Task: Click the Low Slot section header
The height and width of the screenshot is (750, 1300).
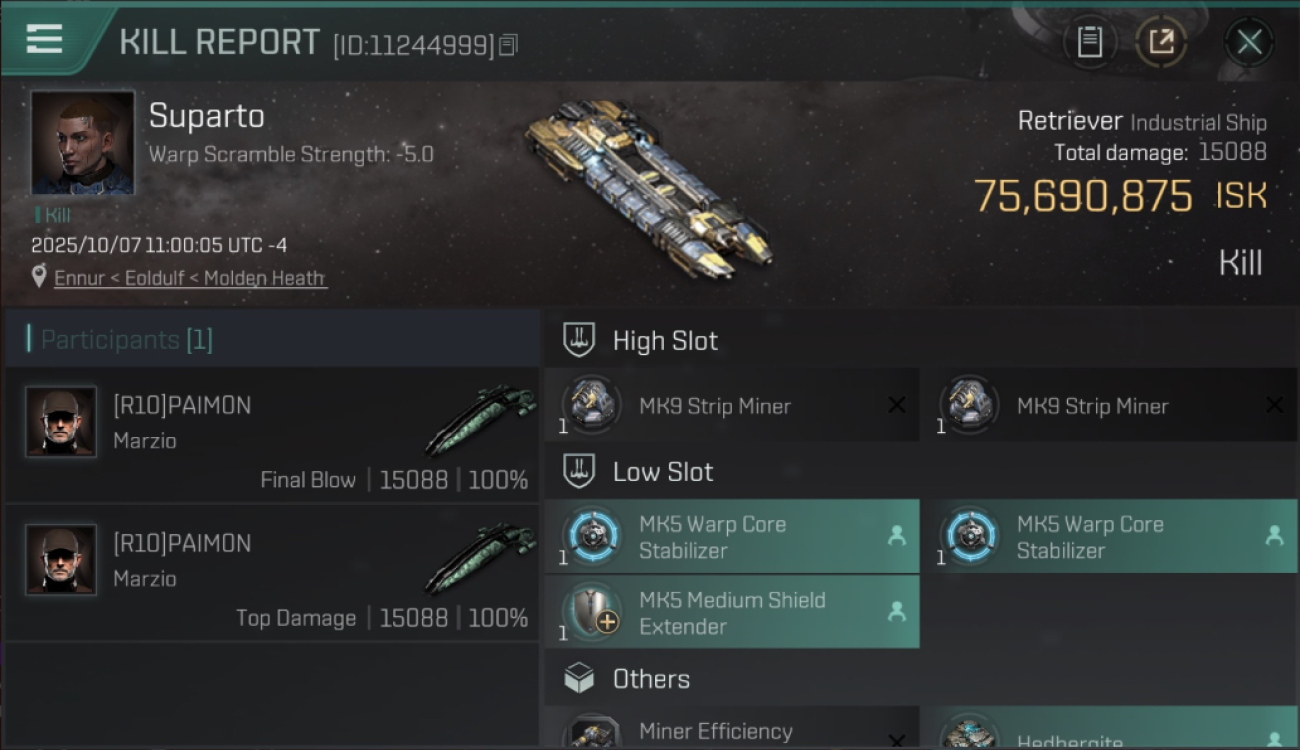Action: click(662, 472)
